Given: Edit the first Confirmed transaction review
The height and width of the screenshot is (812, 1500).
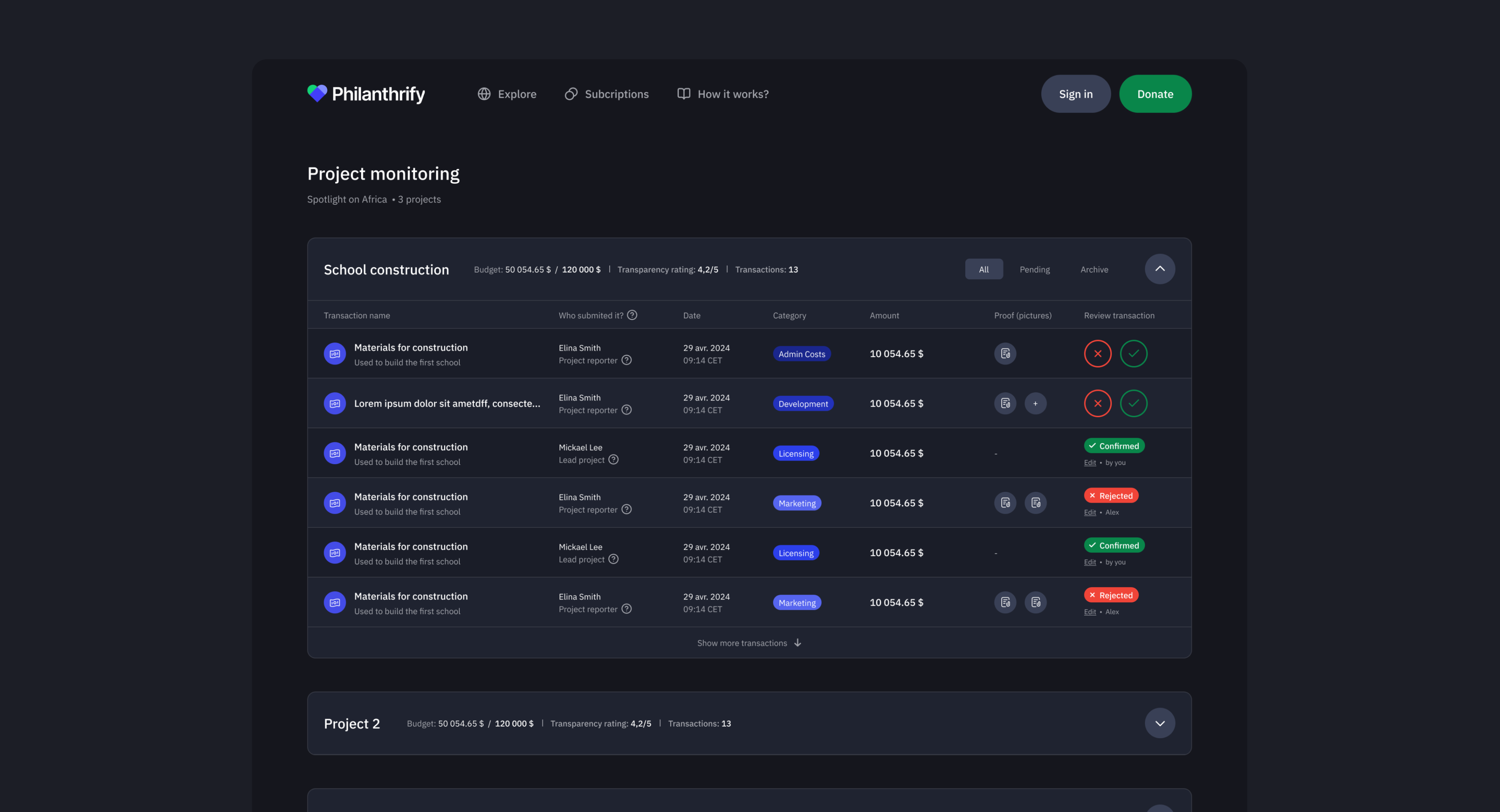Looking at the screenshot, I should (x=1089, y=463).
